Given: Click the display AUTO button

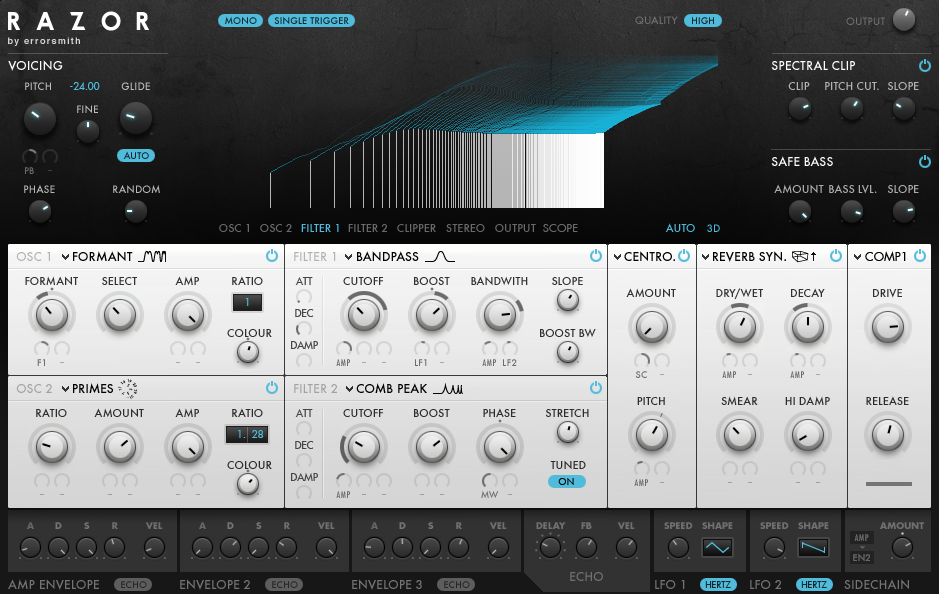Looking at the screenshot, I should pos(680,228).
